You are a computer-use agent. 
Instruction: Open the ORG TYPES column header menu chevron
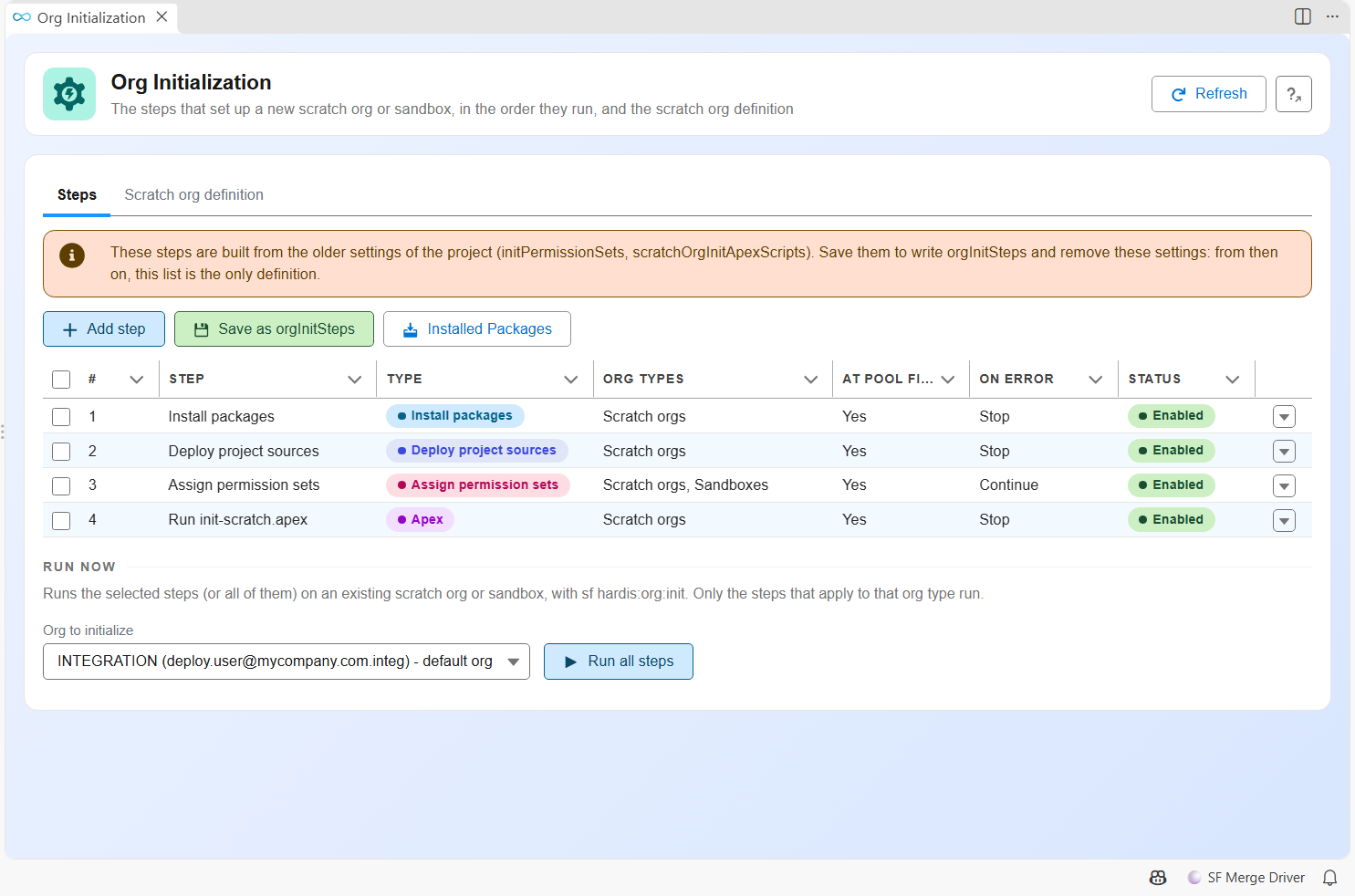(810, 380)
